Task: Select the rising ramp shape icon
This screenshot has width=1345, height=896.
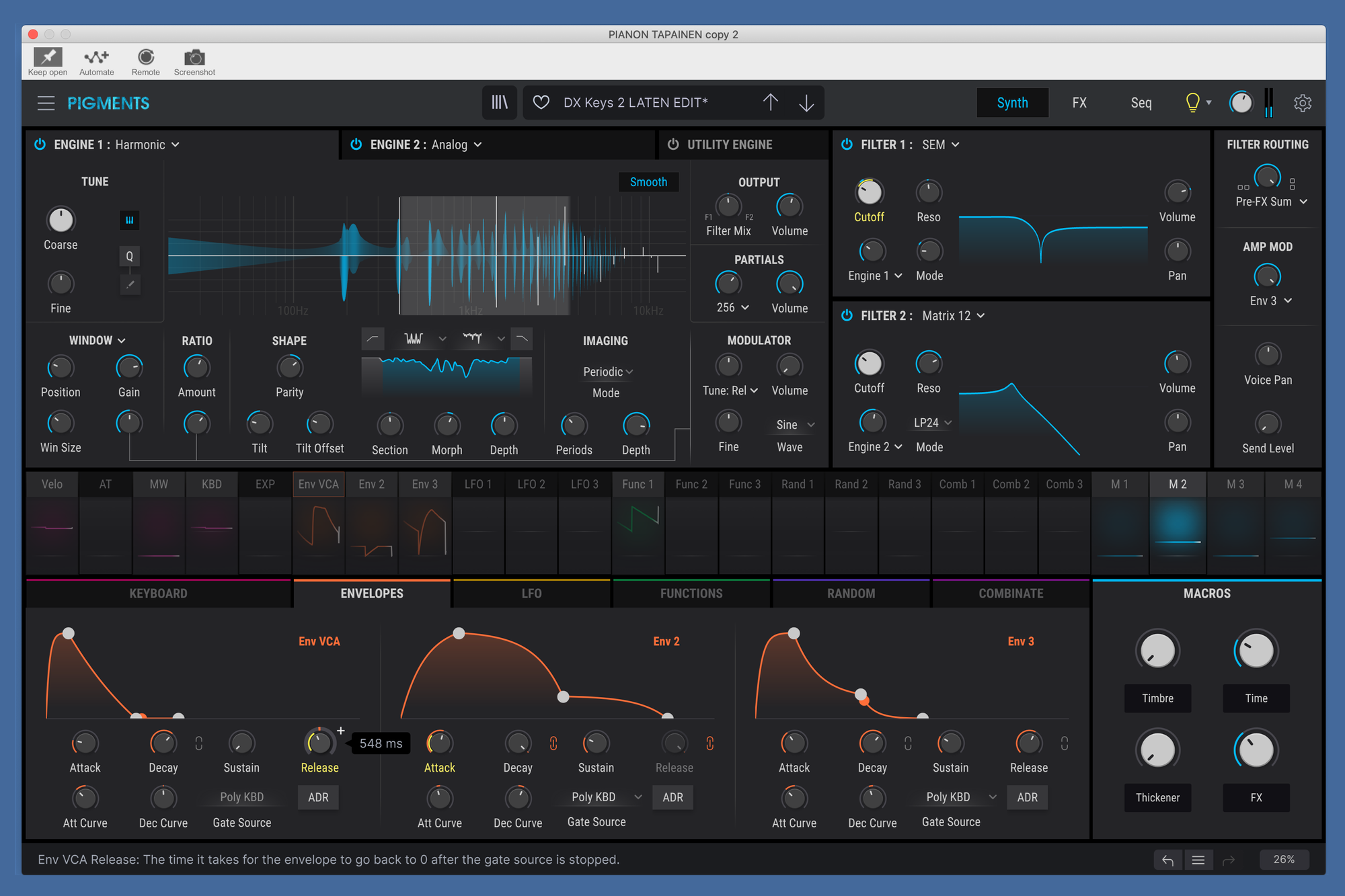Action: (373, 339)
